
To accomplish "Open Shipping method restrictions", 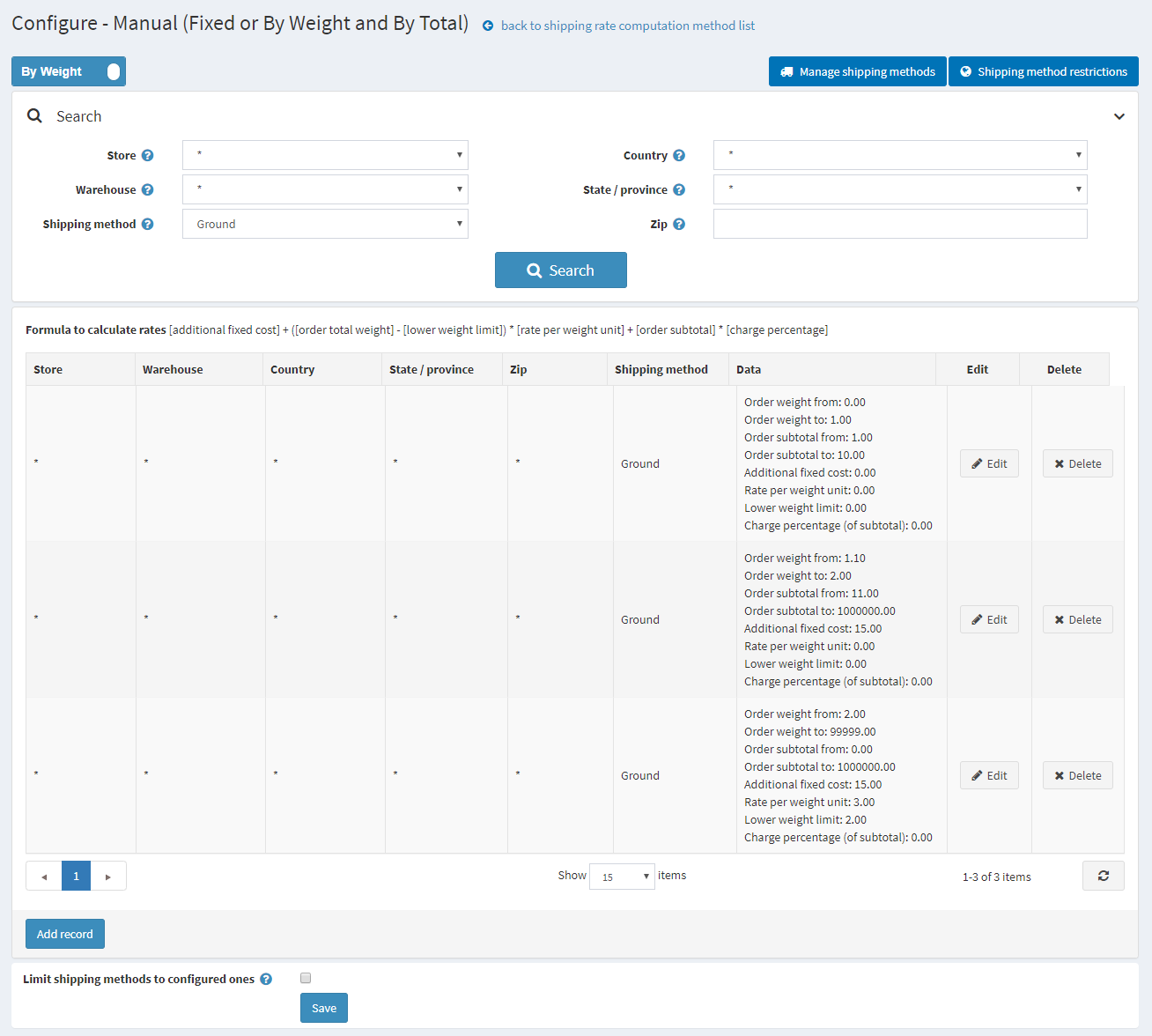I will coord(1043,71).
